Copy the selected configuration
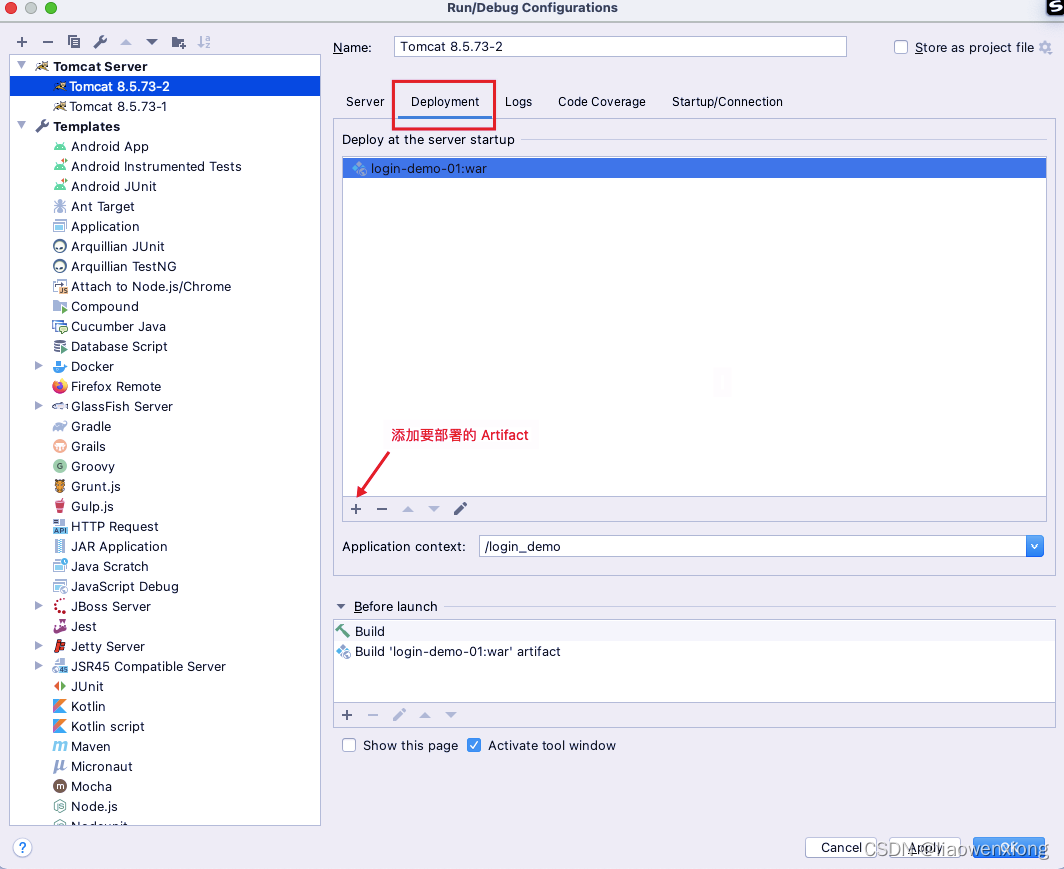The height and width of the screenshot is (869, 1064). tap(74, 42)
